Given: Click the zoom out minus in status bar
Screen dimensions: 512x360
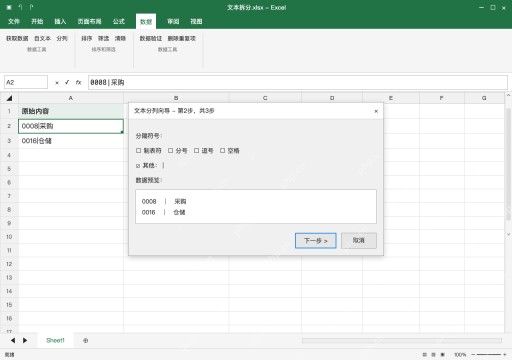Looking at the screenshot, I should point(473,355).
